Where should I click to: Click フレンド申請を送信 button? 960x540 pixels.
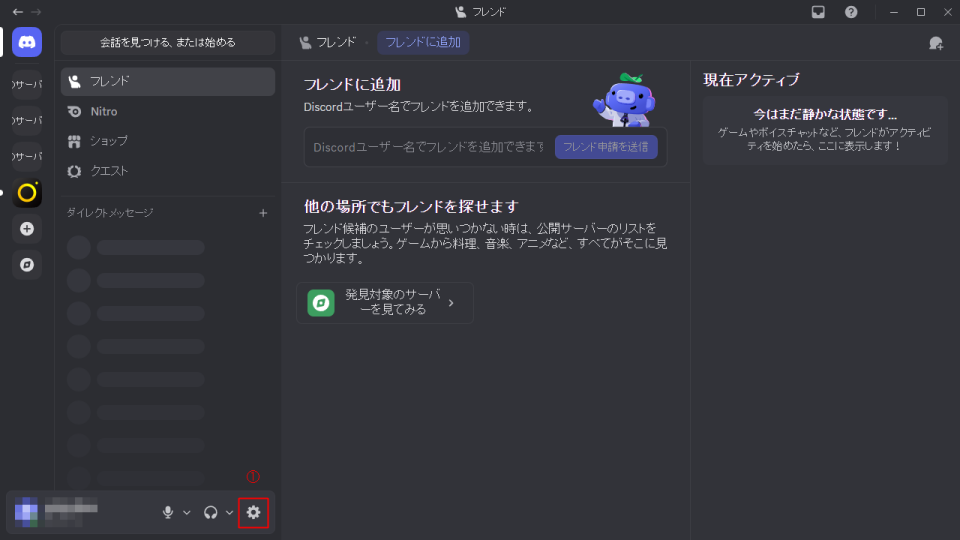coord(606,147)
